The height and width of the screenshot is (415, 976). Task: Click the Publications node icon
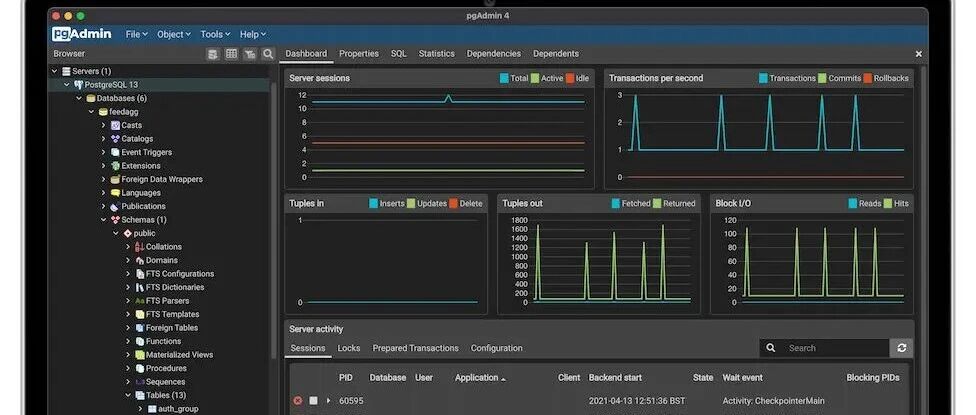click(115, 206)
